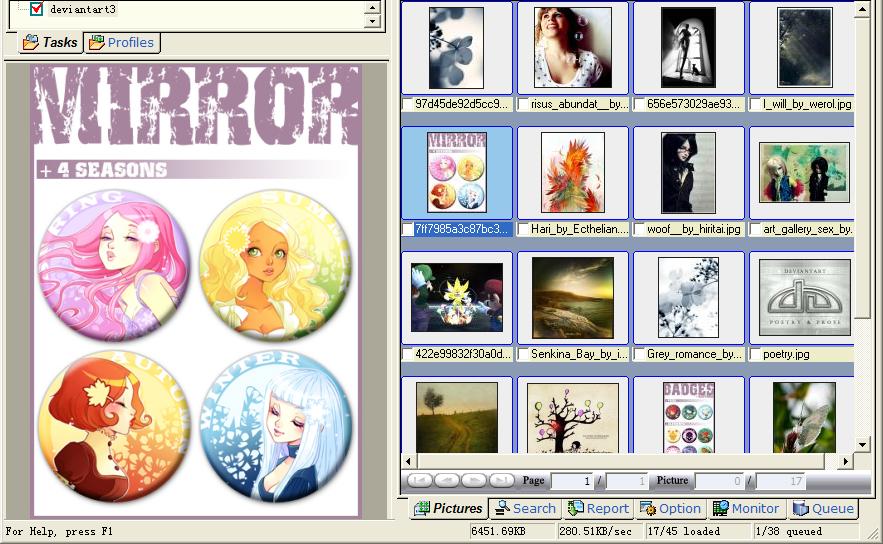Check the woof__by_hiritai.jpg checkbox
The image size is (883, 544).
pyautogui.click(x=640, y=229)
